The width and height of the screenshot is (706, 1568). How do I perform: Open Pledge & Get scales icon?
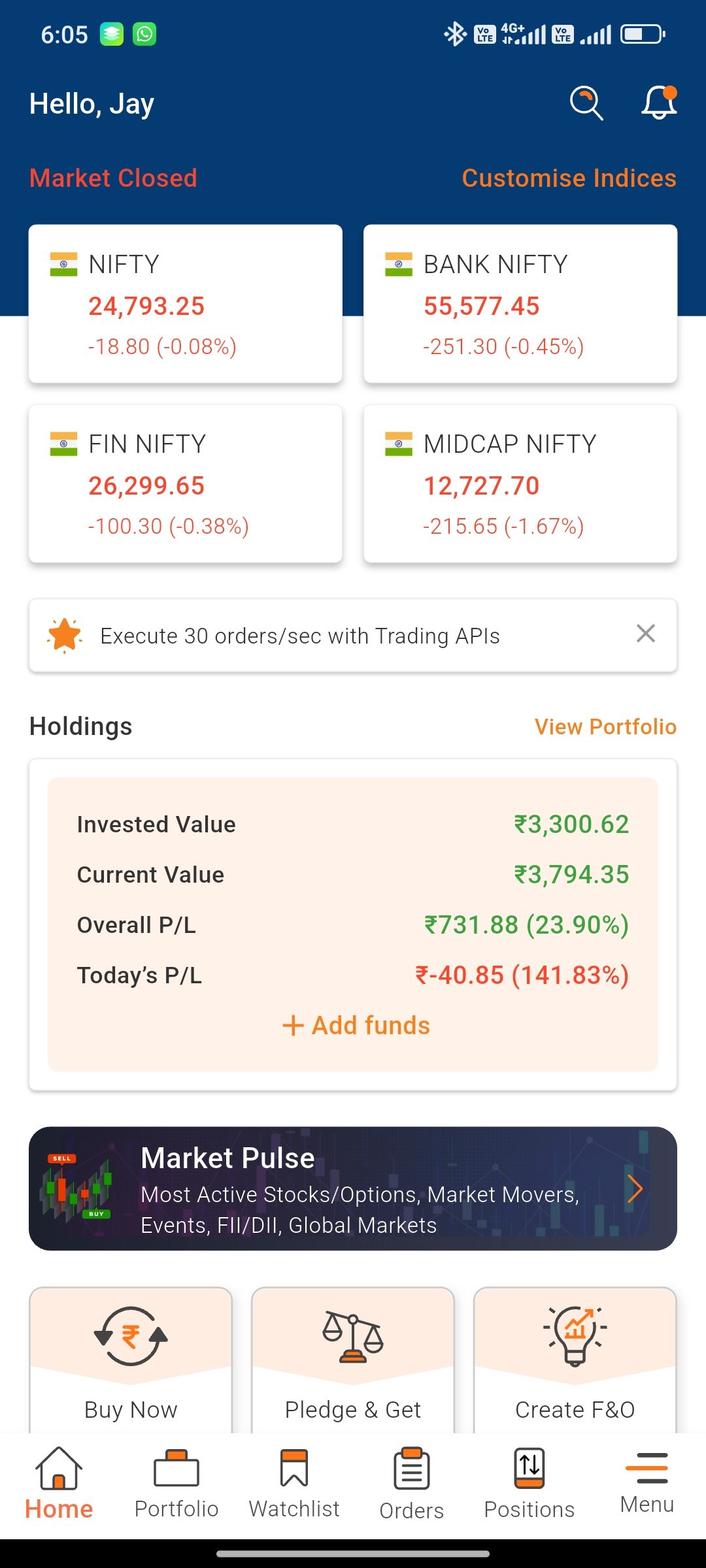[x=353, y=1335]
